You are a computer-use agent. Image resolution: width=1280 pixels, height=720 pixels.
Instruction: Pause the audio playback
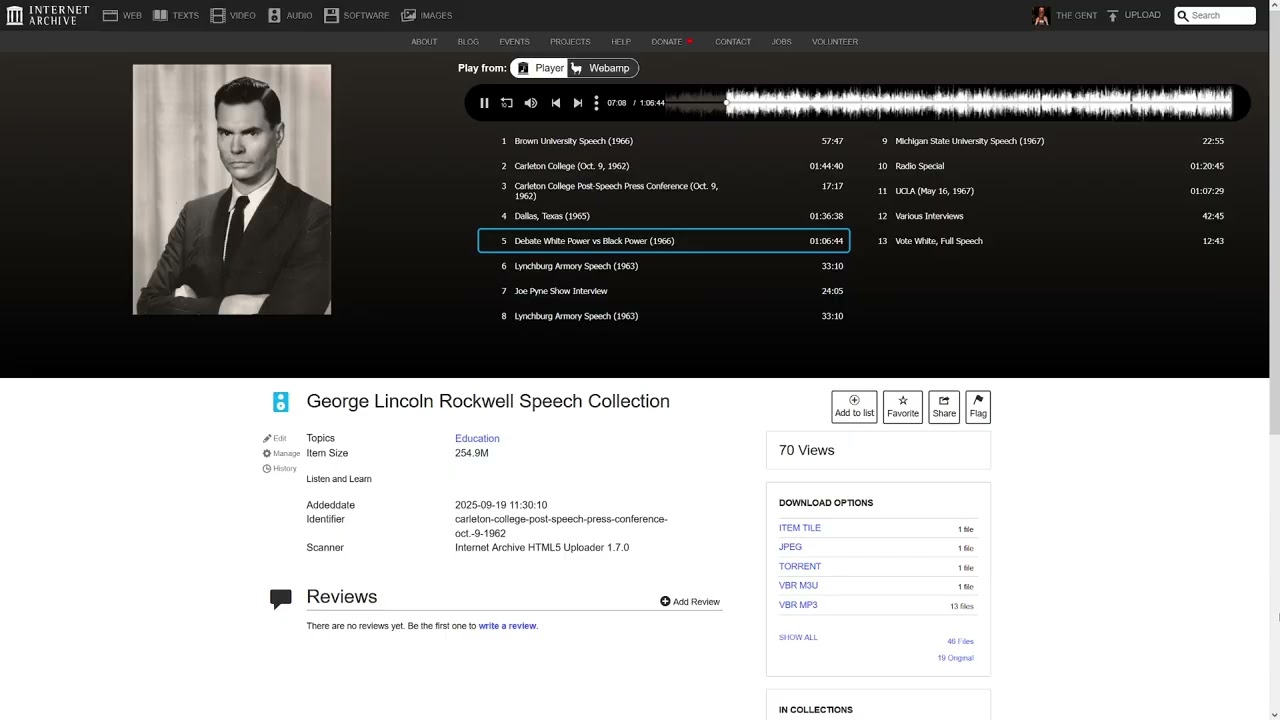[484, 103]
